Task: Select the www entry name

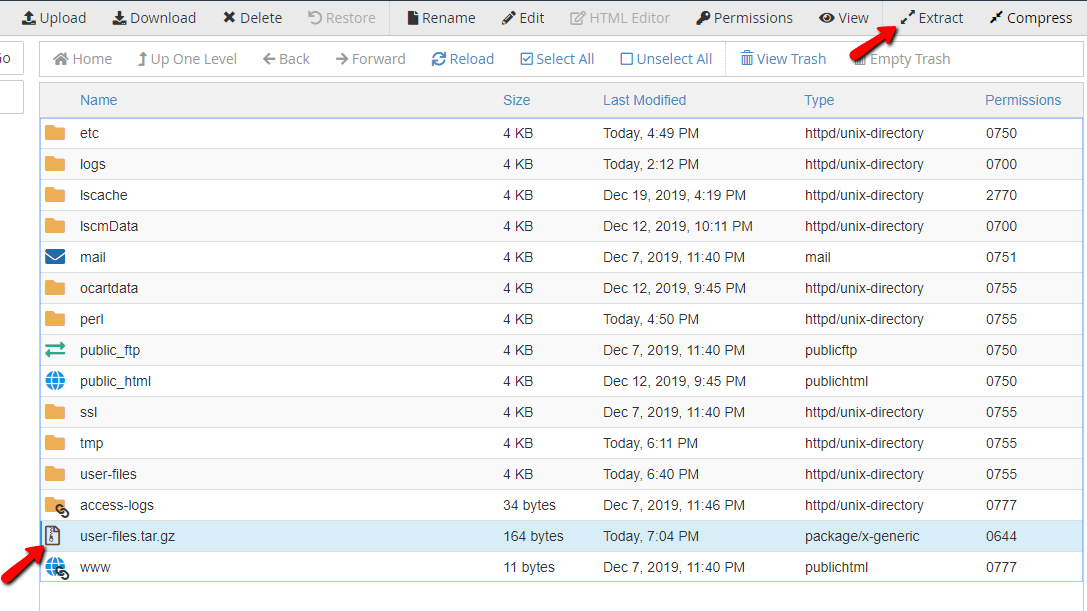Action: pyautogui.click(x=95, y=567)
